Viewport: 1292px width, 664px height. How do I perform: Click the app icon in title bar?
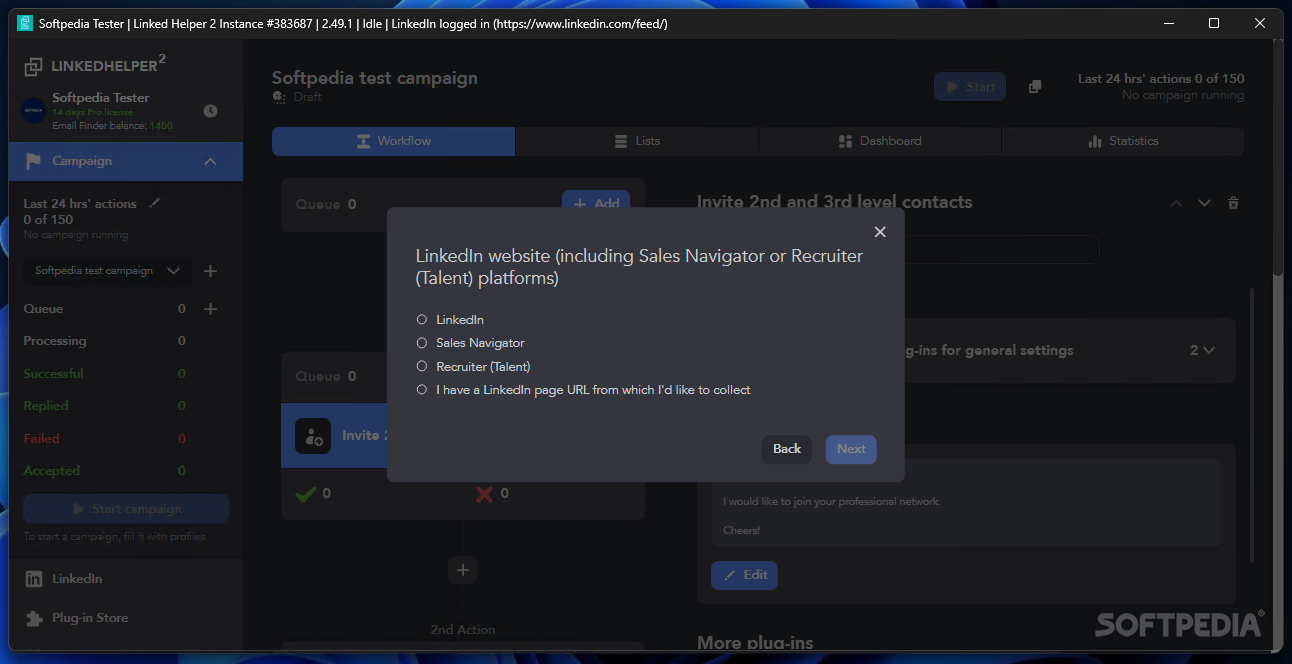coord(25,23)
